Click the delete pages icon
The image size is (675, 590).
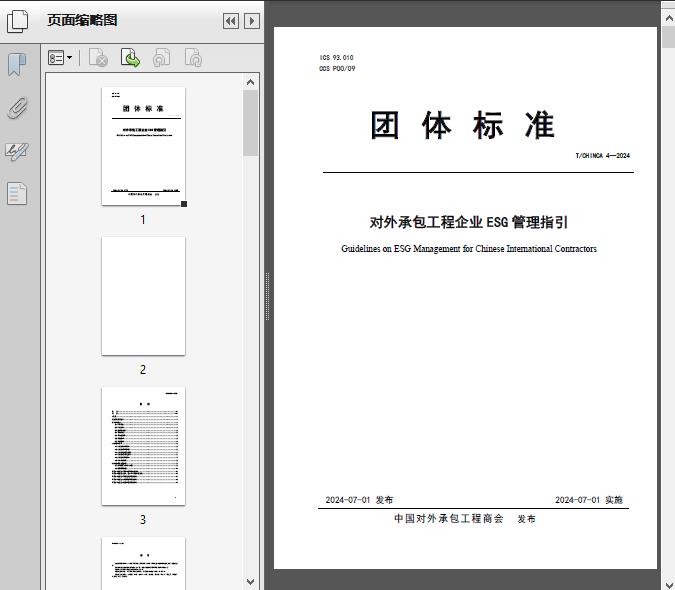coord(98,58)
